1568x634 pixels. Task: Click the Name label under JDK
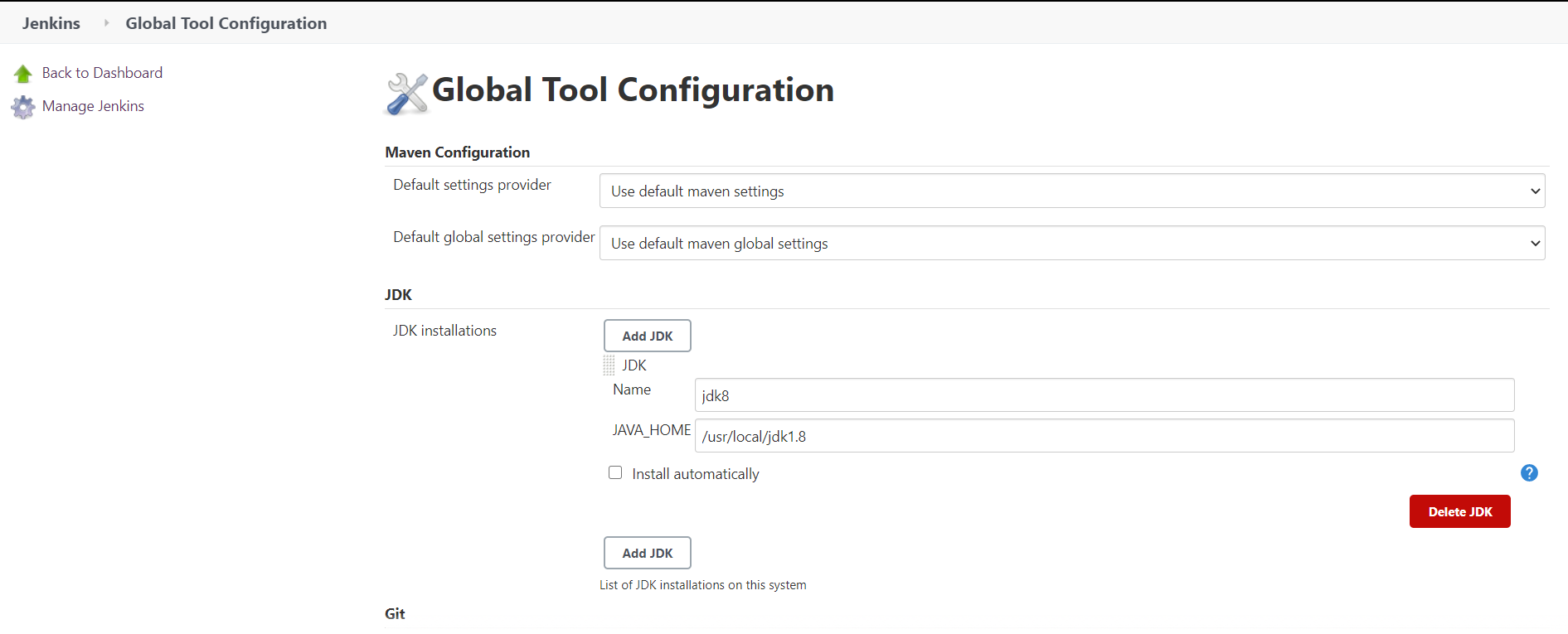[632, 390]
